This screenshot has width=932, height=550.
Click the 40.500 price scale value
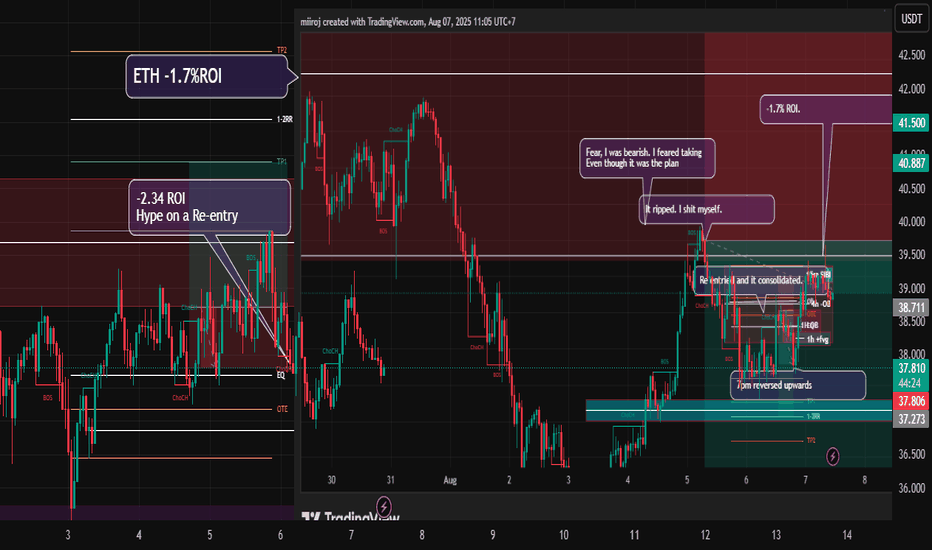pyautogui.click(x=912, y=189)
